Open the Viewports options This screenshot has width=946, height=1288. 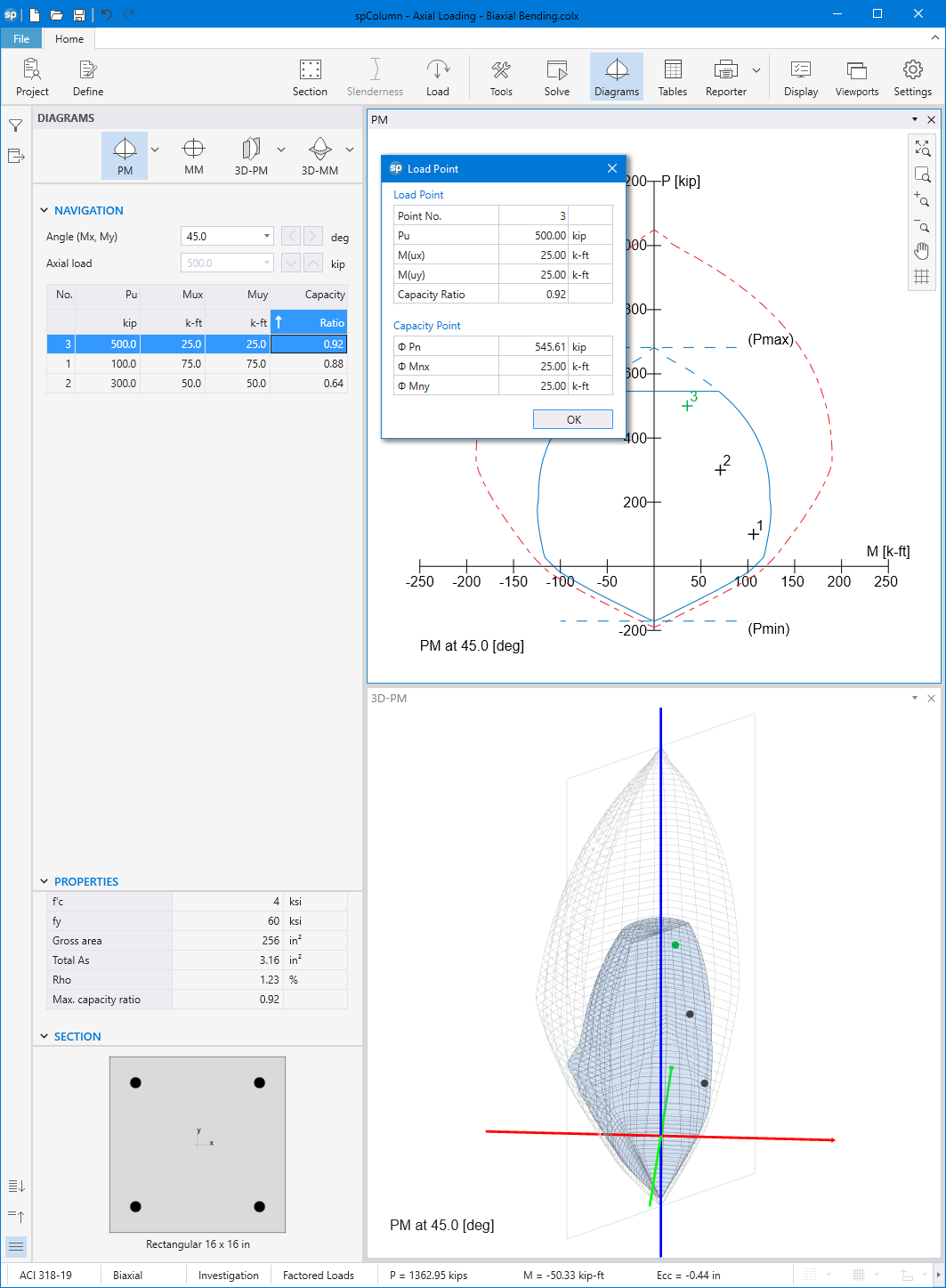tap(856, 77)
